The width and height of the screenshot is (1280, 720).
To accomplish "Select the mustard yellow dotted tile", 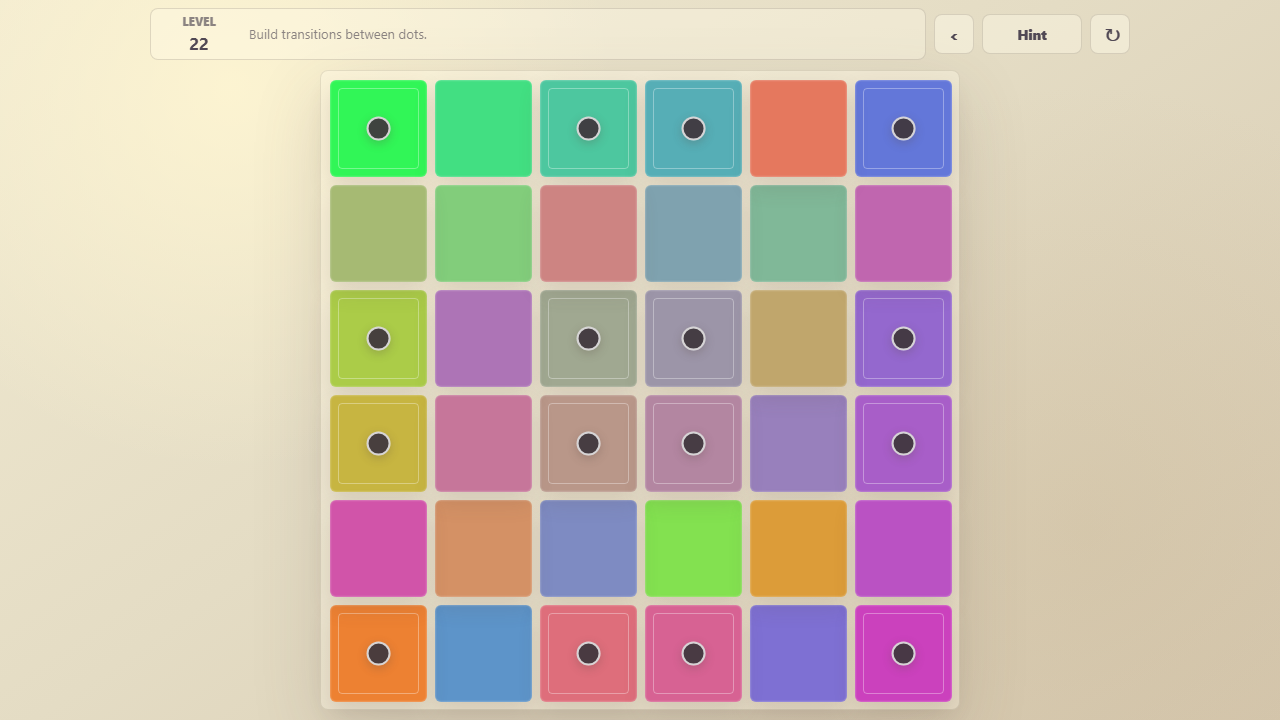I will [x=378, y=443].
